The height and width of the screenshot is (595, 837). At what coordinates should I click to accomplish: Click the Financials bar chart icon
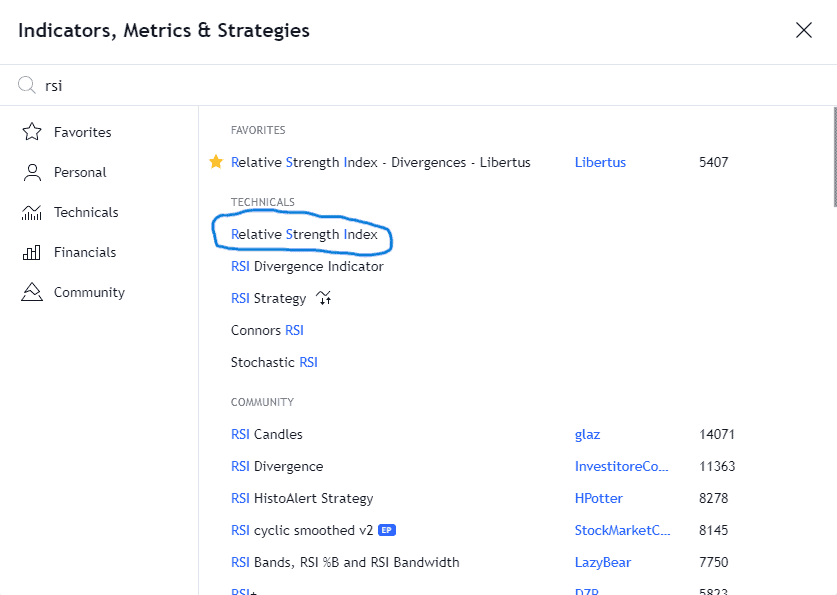click(31, 252)
